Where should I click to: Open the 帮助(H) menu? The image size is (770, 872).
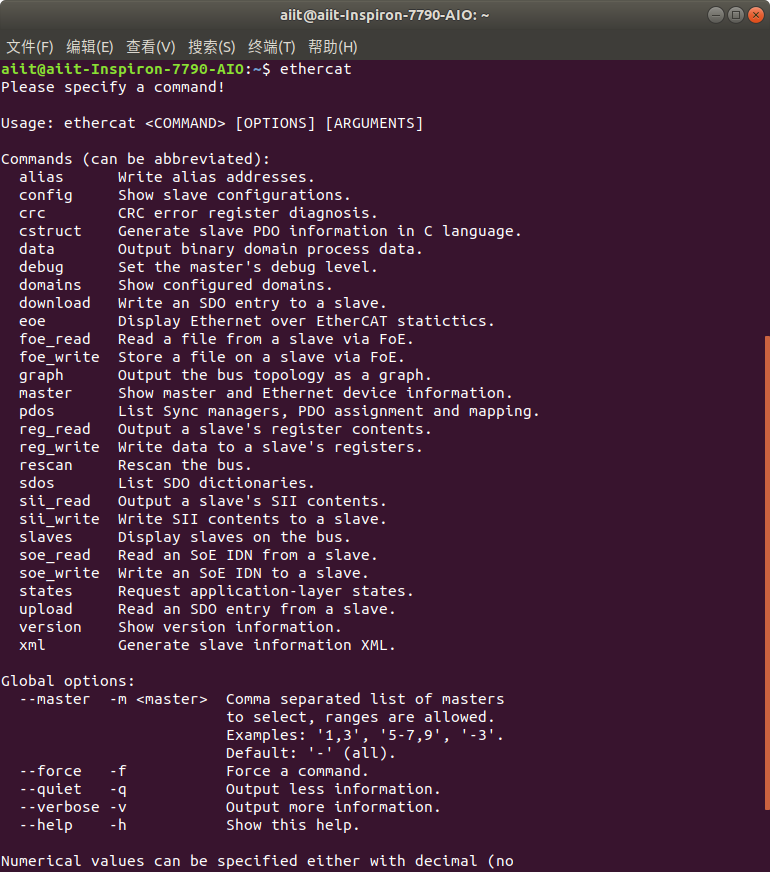tap(332, 47)
